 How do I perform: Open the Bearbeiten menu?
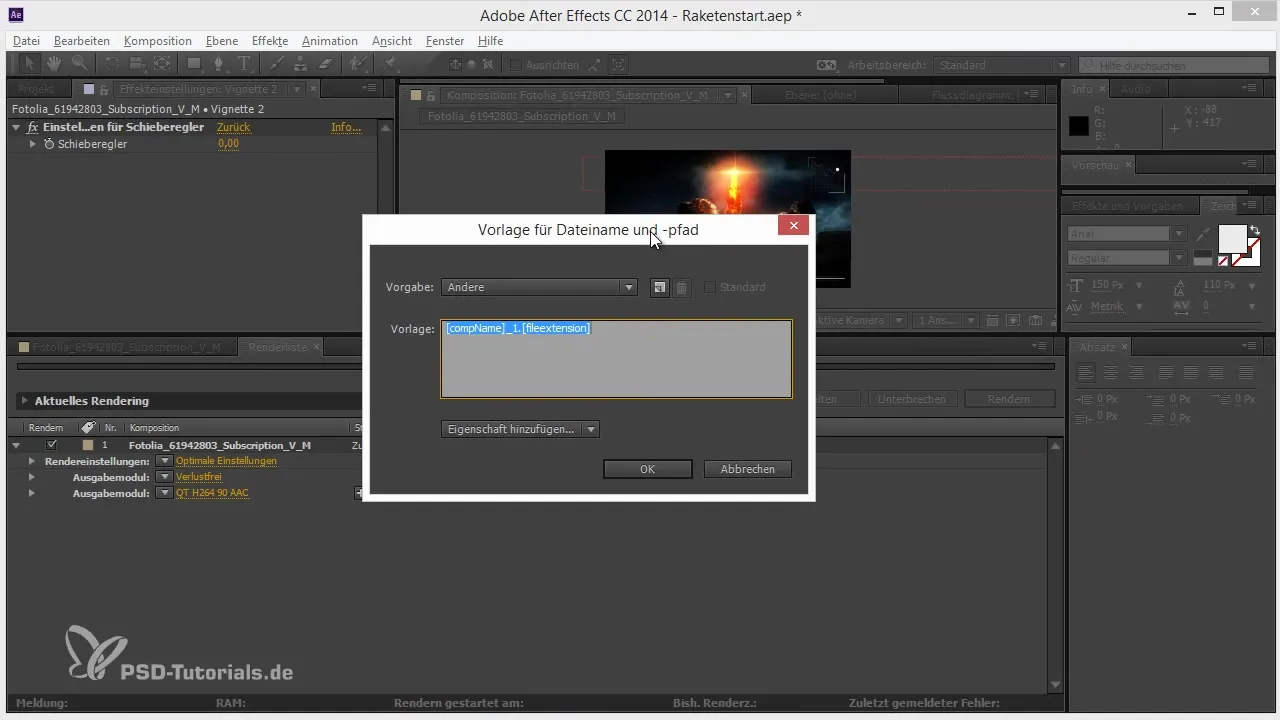coord(82,41)
